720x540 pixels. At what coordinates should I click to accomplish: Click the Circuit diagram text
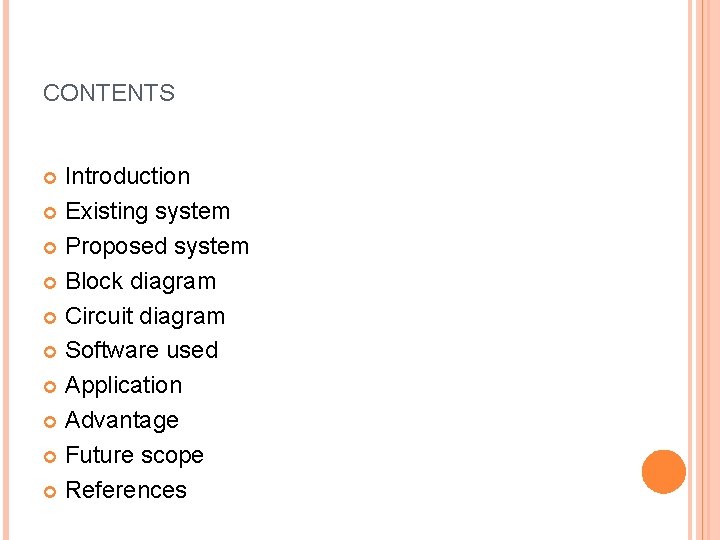coord(145,316)
